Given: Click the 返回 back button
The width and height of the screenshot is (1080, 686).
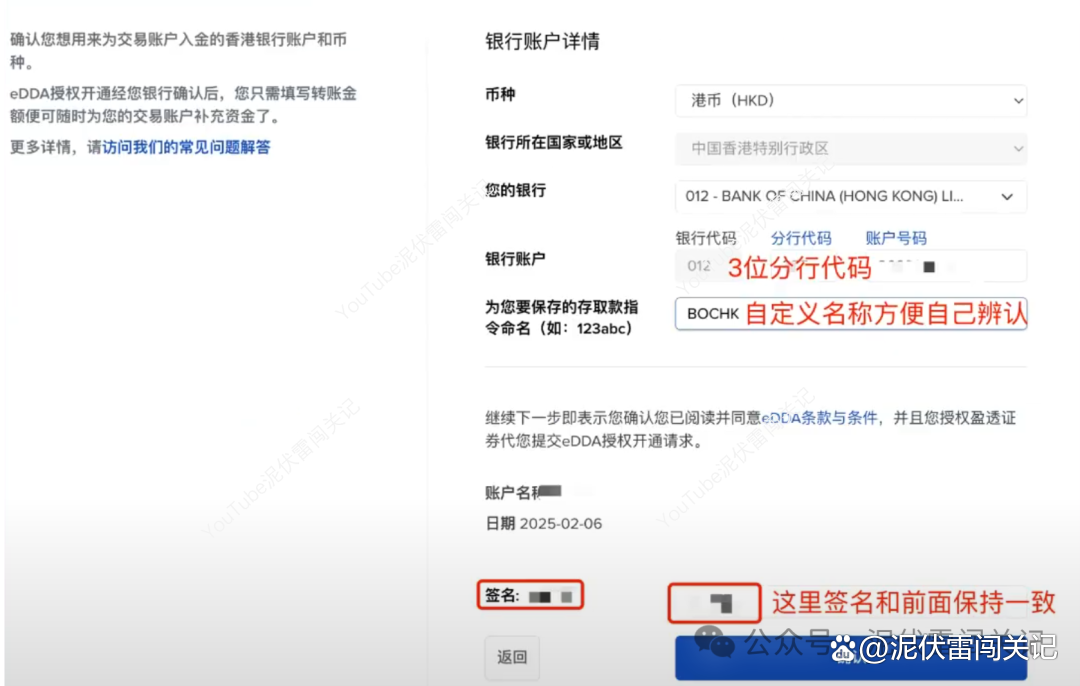Looking at the screenshot, I should click(512, 658).
